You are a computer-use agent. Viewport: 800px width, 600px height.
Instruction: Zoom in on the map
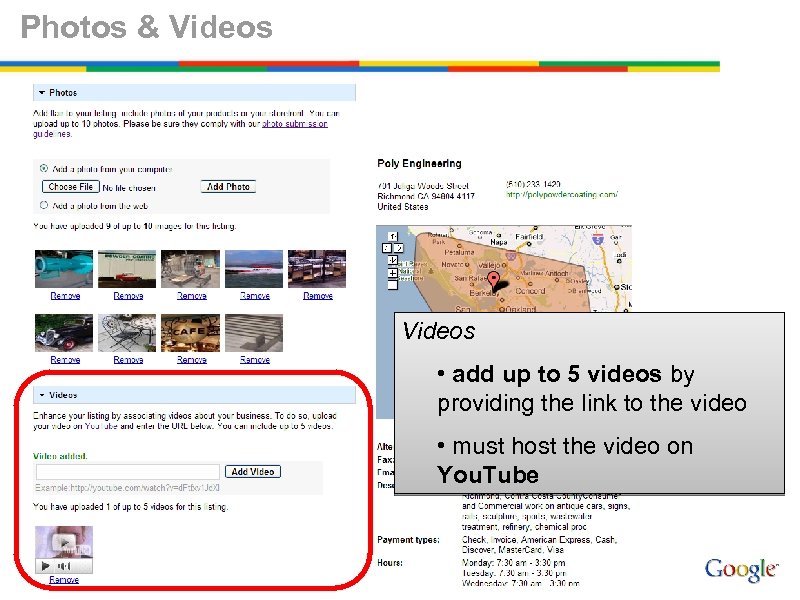[x=392, y=272]
